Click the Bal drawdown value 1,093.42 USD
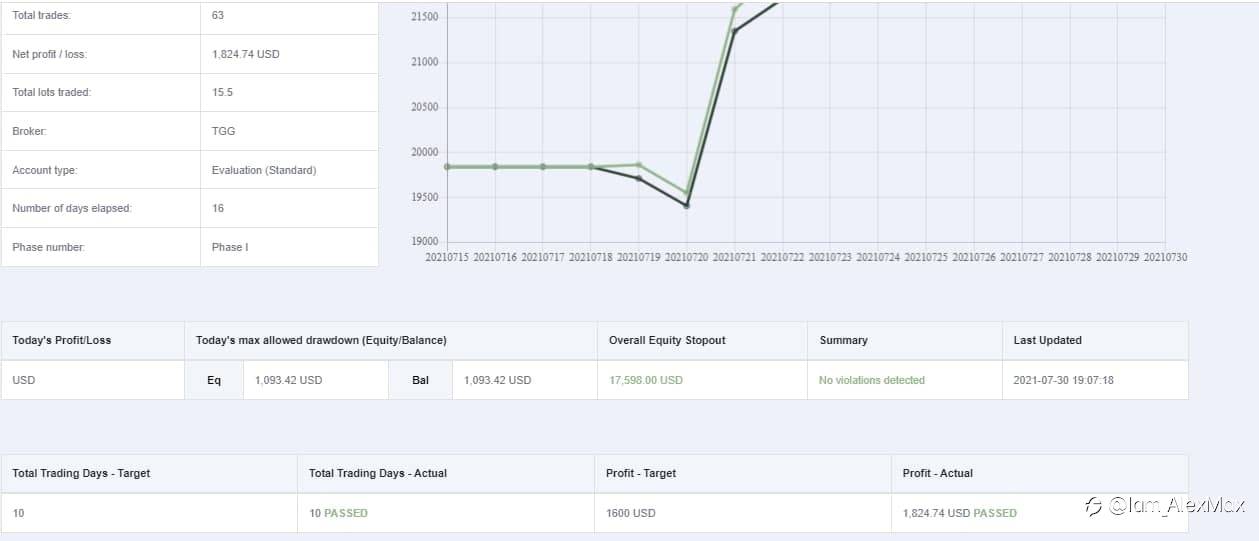This screenshot has width=1259, height=541. pyautogui.click(x=497, y=380)
